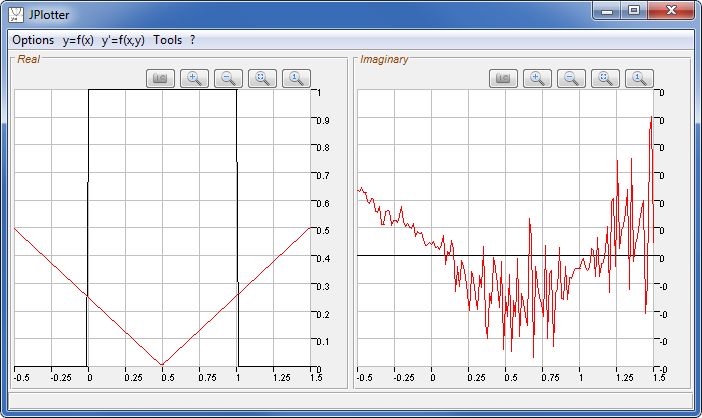Zoom out on the Real plot
This screenshot has width=702, height=418.
[229, 78]
